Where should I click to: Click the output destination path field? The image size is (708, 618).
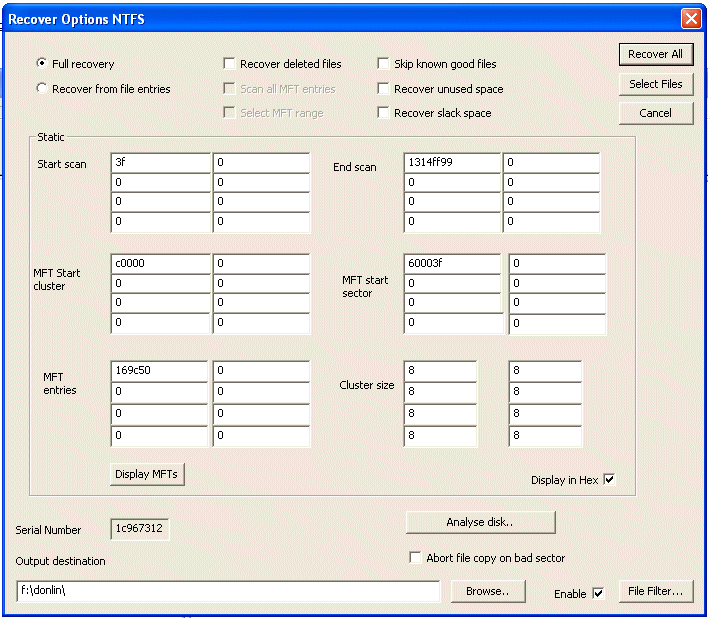click(x=228, y=592)
